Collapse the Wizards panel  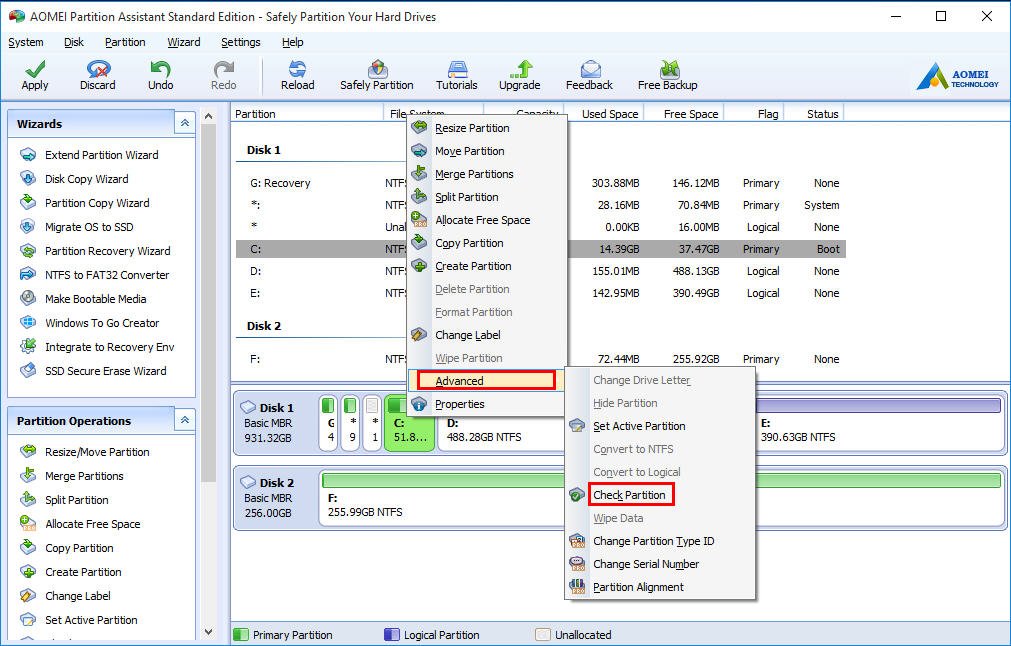184,122
